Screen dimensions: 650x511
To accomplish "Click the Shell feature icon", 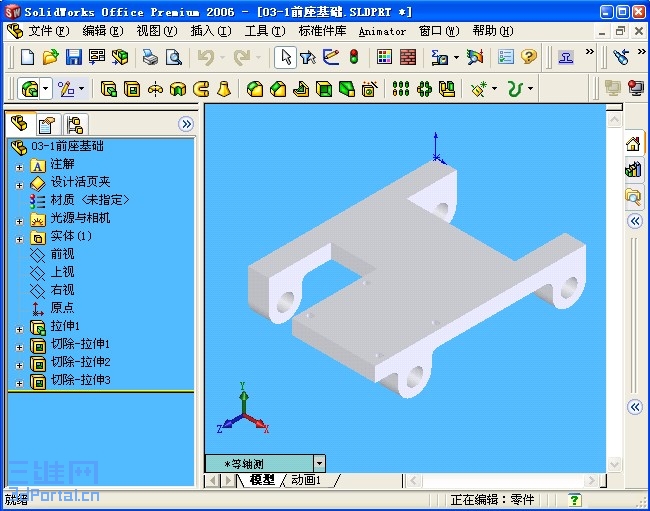I will tap(324, 89).
